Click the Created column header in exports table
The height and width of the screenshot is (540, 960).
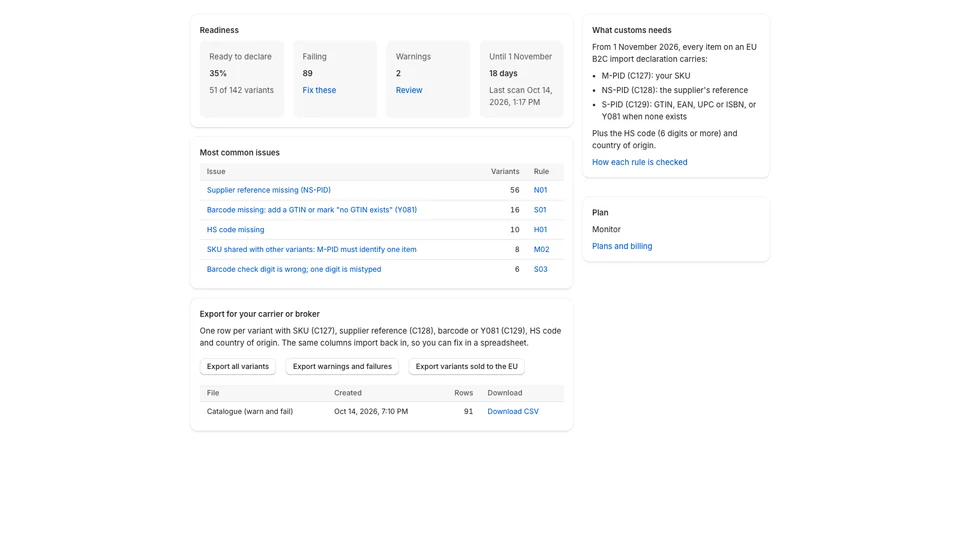pos(348,393)
